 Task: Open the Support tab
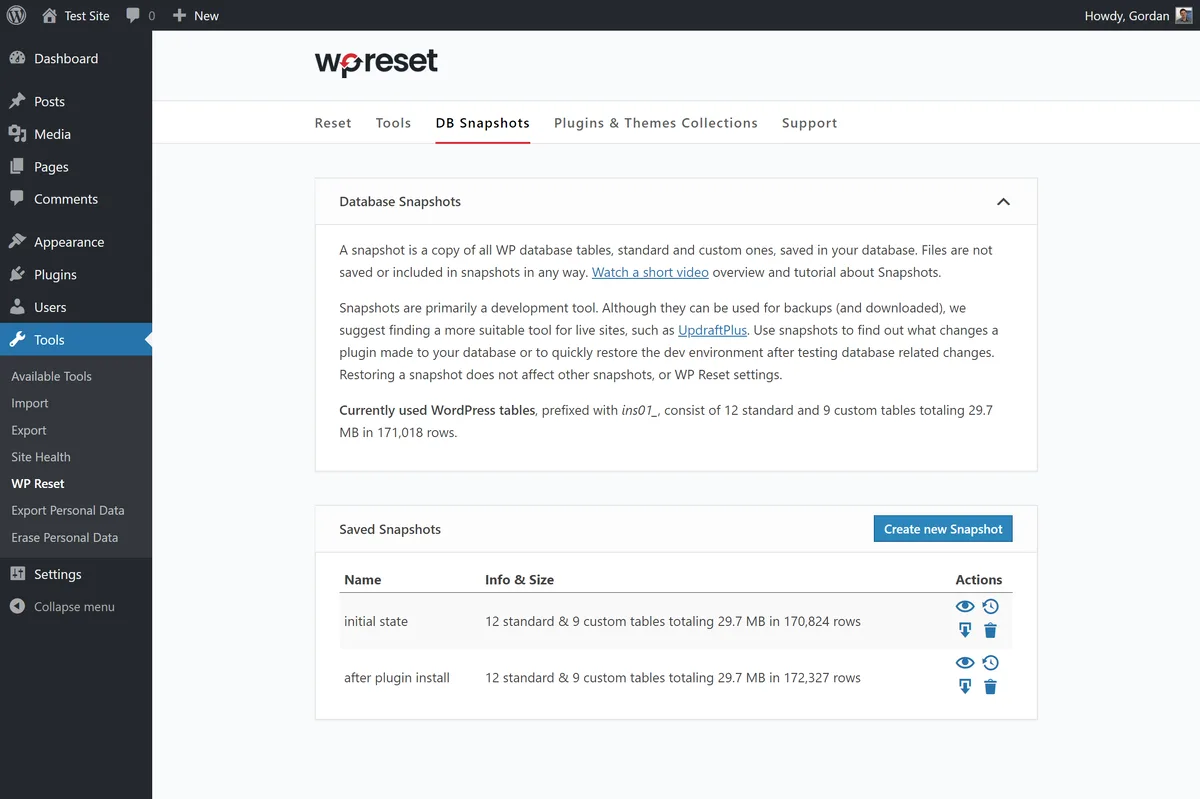[809, 123]
